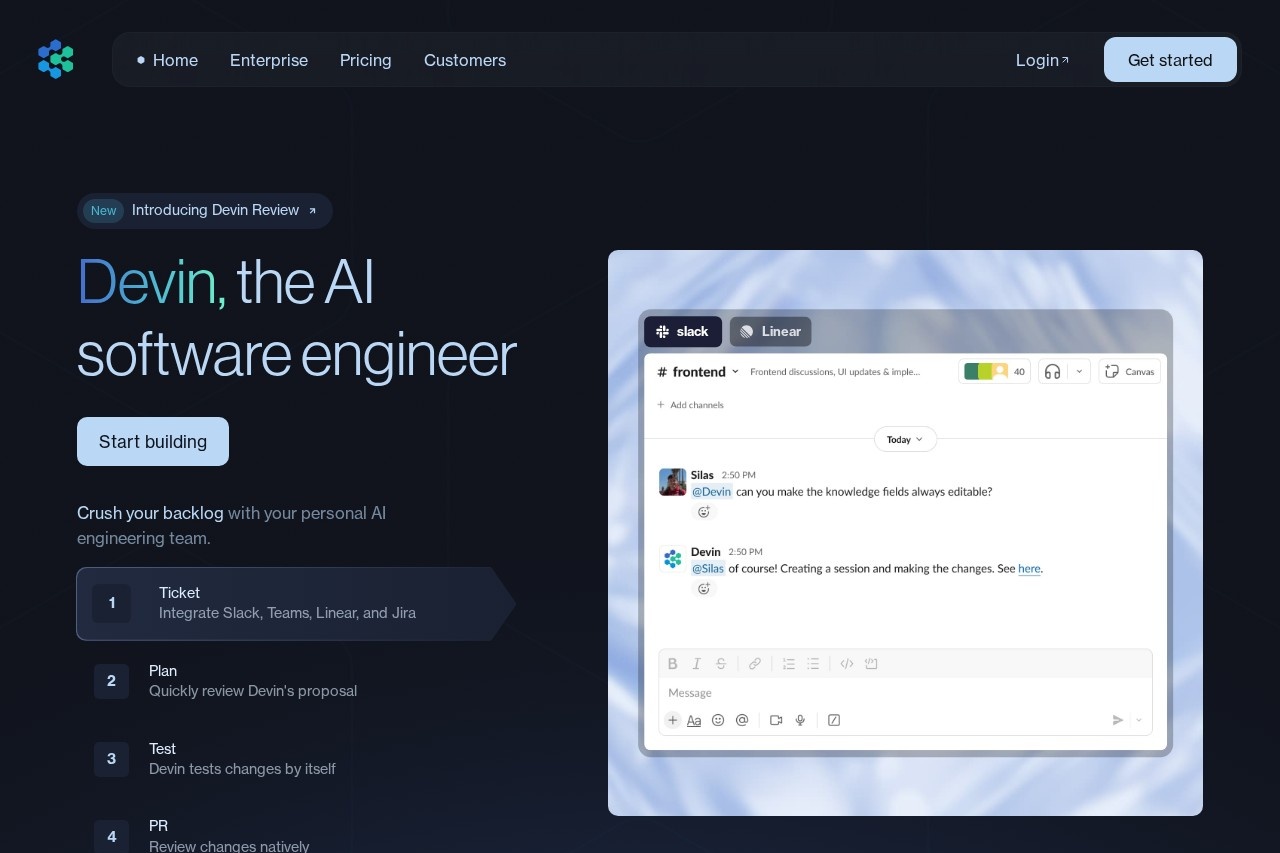
Task: Toggle bold formatting in the message composer
Action: click(x=673, y=663)
